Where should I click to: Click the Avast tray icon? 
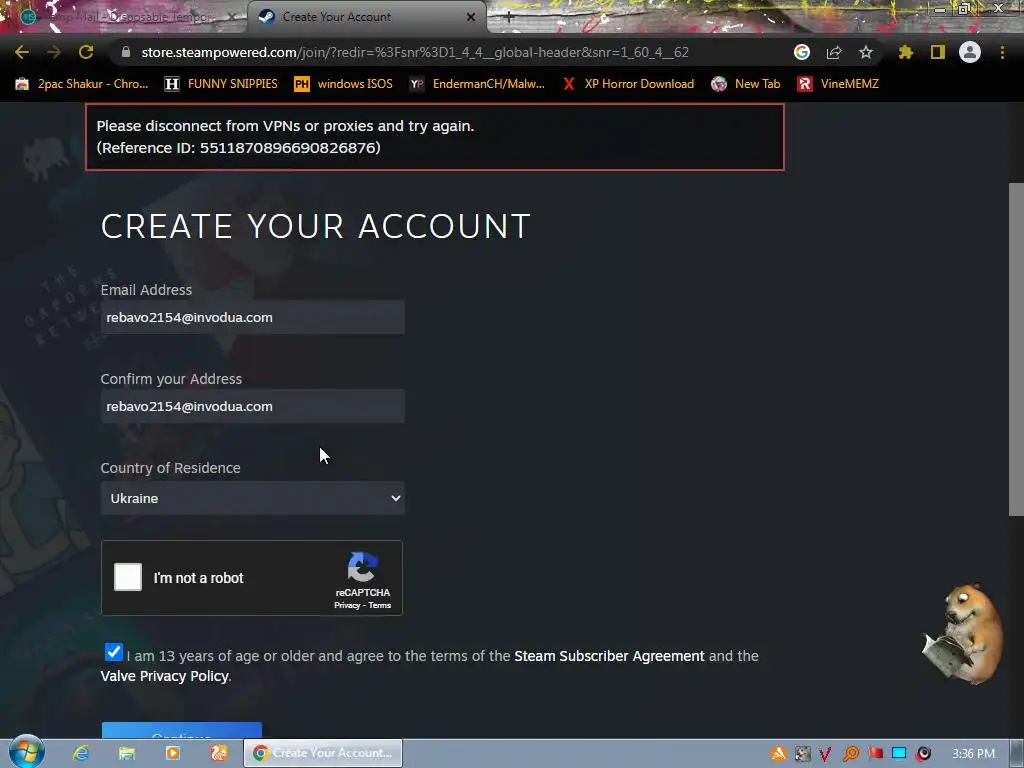click(778, 754)
